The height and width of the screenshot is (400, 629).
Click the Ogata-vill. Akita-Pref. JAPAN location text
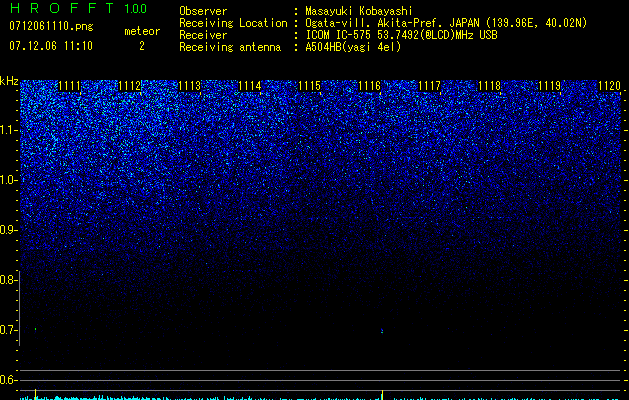pos(446,23)
